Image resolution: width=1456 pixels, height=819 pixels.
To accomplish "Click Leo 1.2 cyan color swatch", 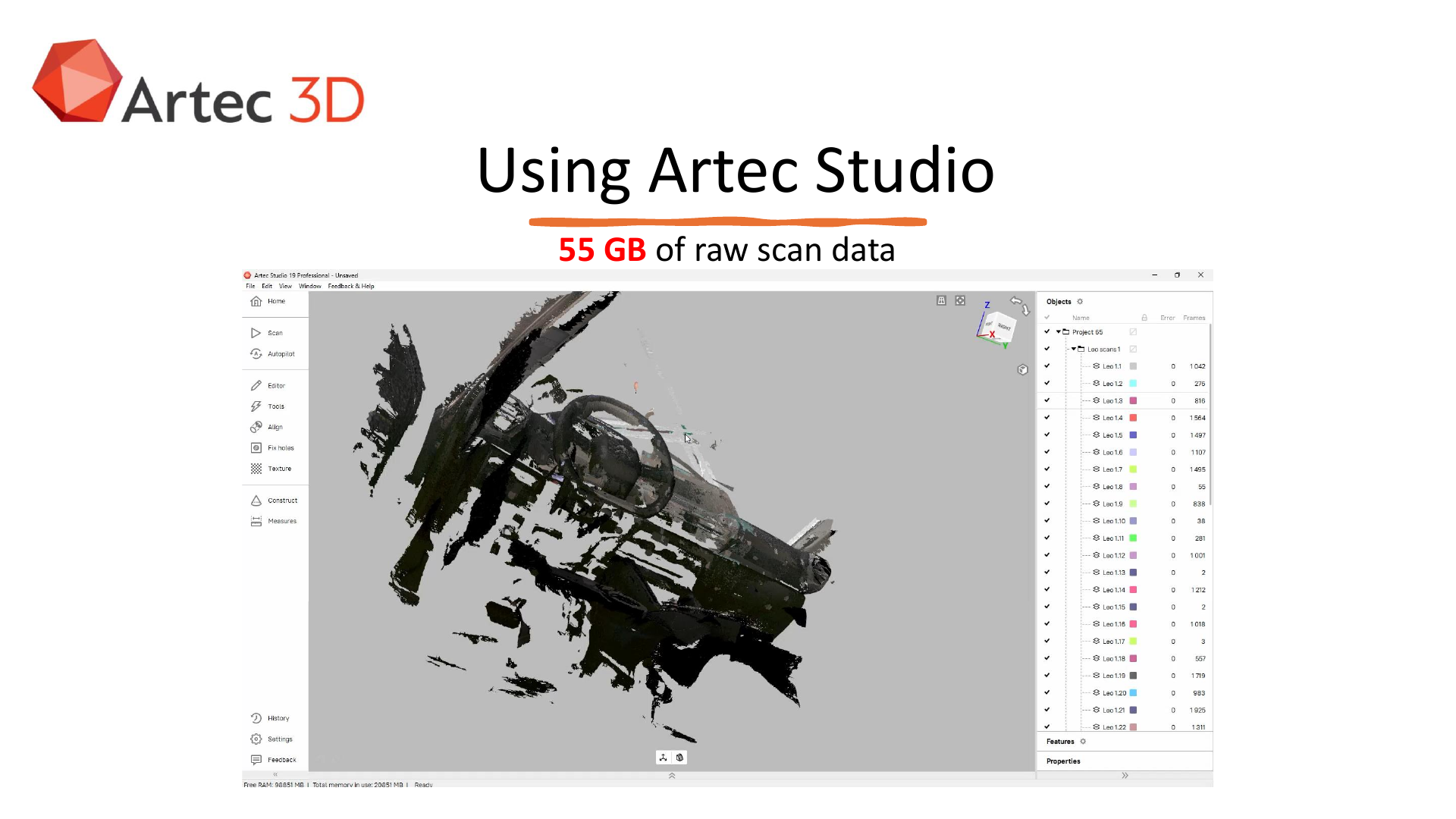I will pyautogui.click(x=1133, y=384).
